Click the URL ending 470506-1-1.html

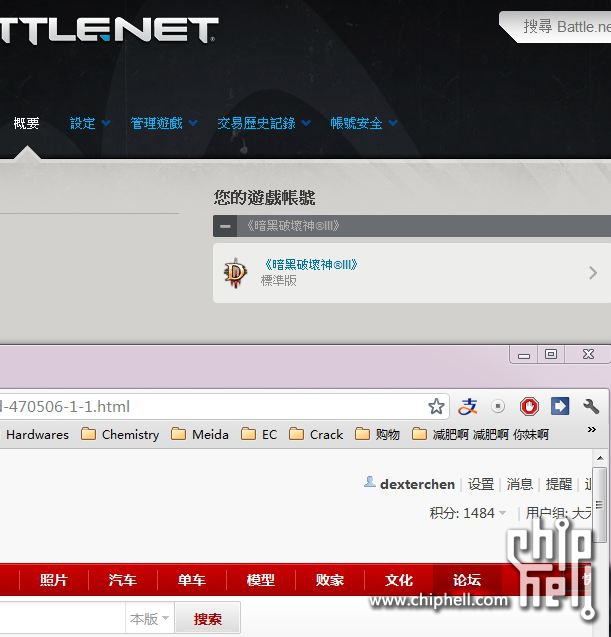[x=65, y=406]
